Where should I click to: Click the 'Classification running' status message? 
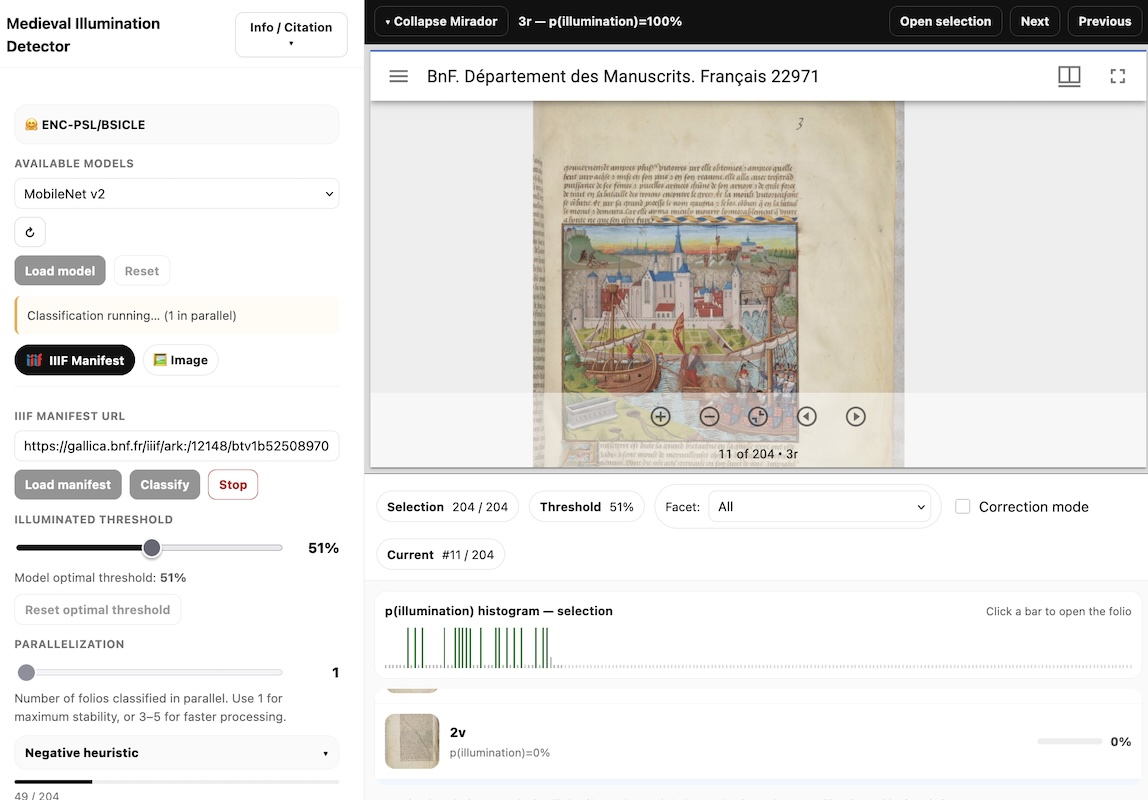[176, 315]
